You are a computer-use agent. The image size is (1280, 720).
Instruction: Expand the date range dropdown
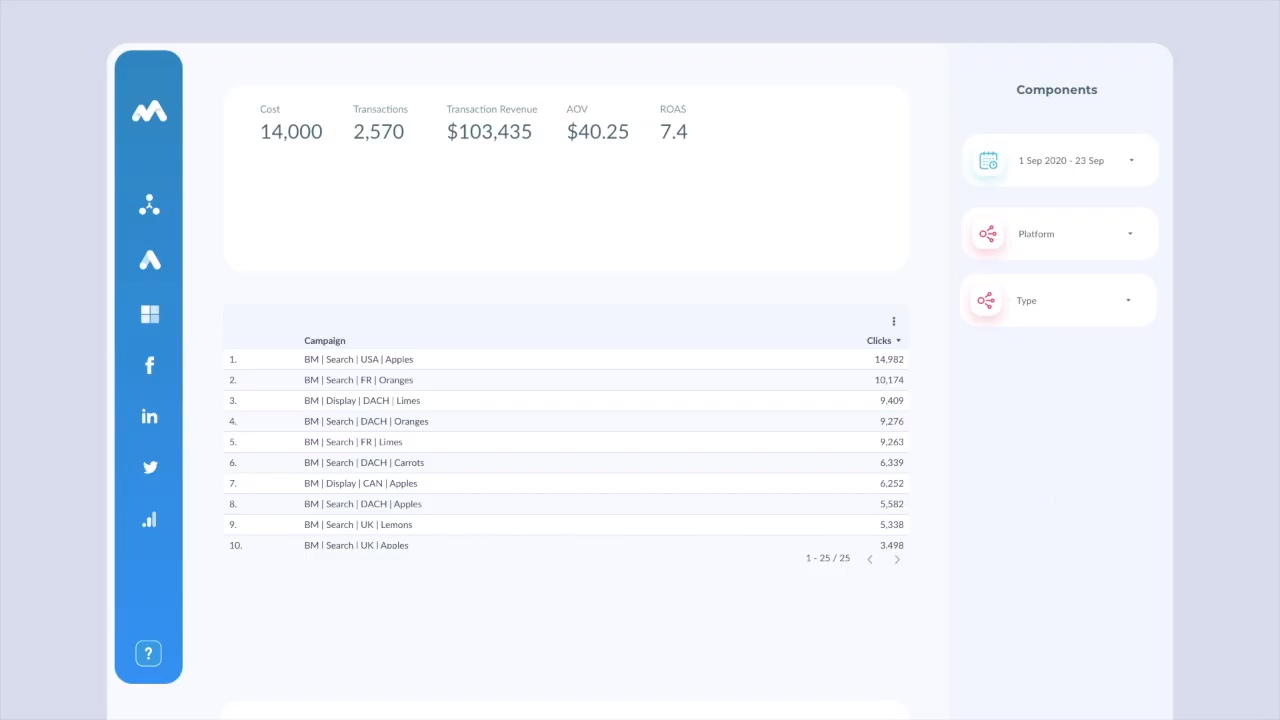pyautogui.click(x=1060, y=161)
